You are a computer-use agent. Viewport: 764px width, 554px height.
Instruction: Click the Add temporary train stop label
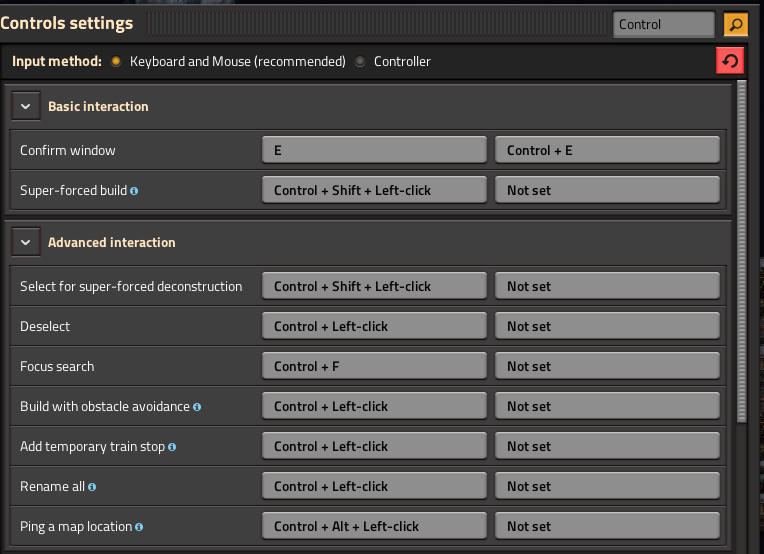[93, 446]
